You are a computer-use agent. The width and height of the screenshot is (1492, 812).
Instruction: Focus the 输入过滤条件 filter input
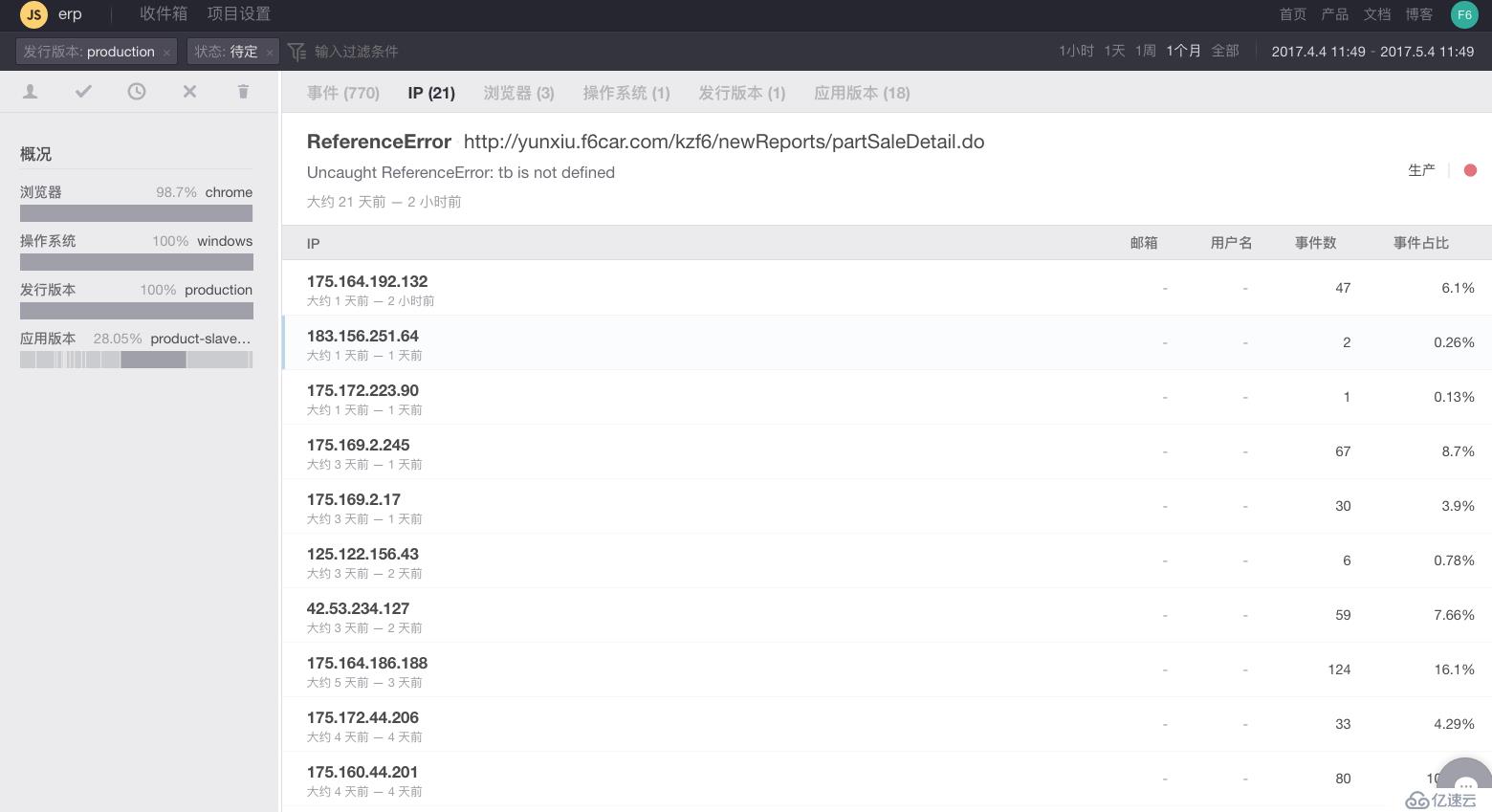tap(356, 52)
